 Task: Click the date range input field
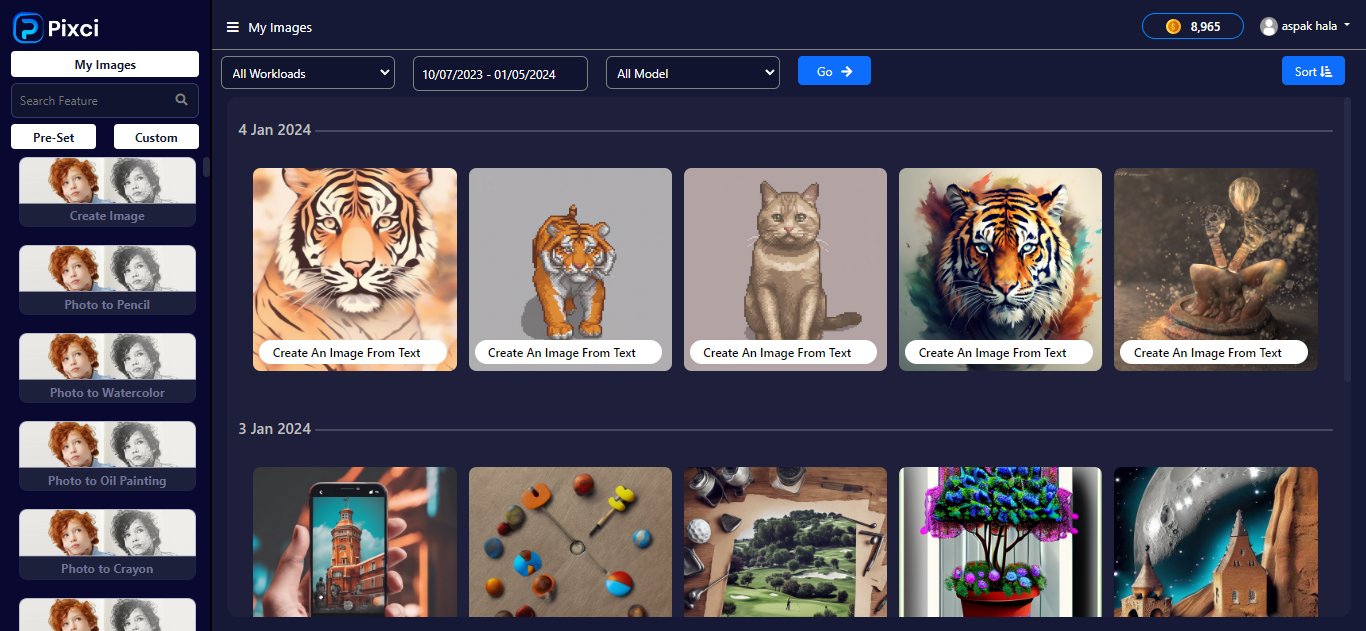(x=500, y=74)
